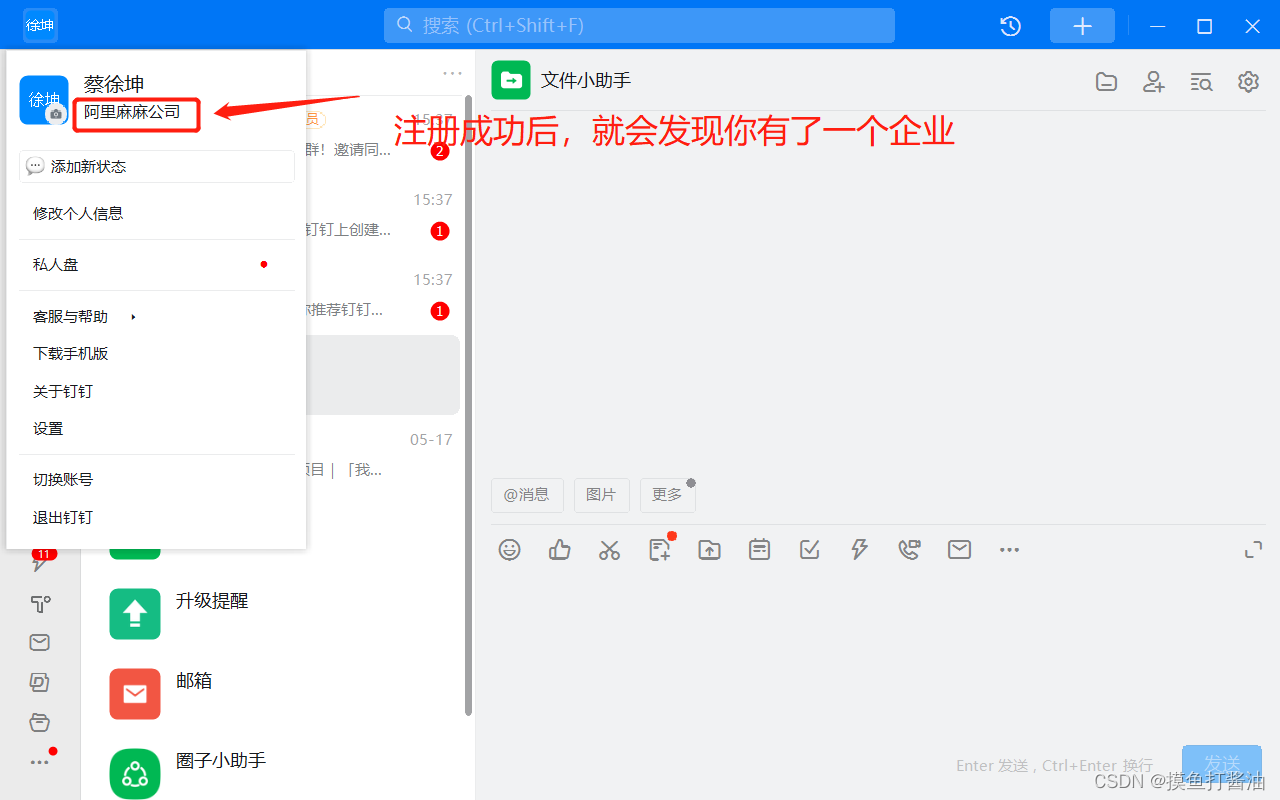Open the drive folder icon in sidebar
The image size is (1280, 800).
click(x=40, y=723)
